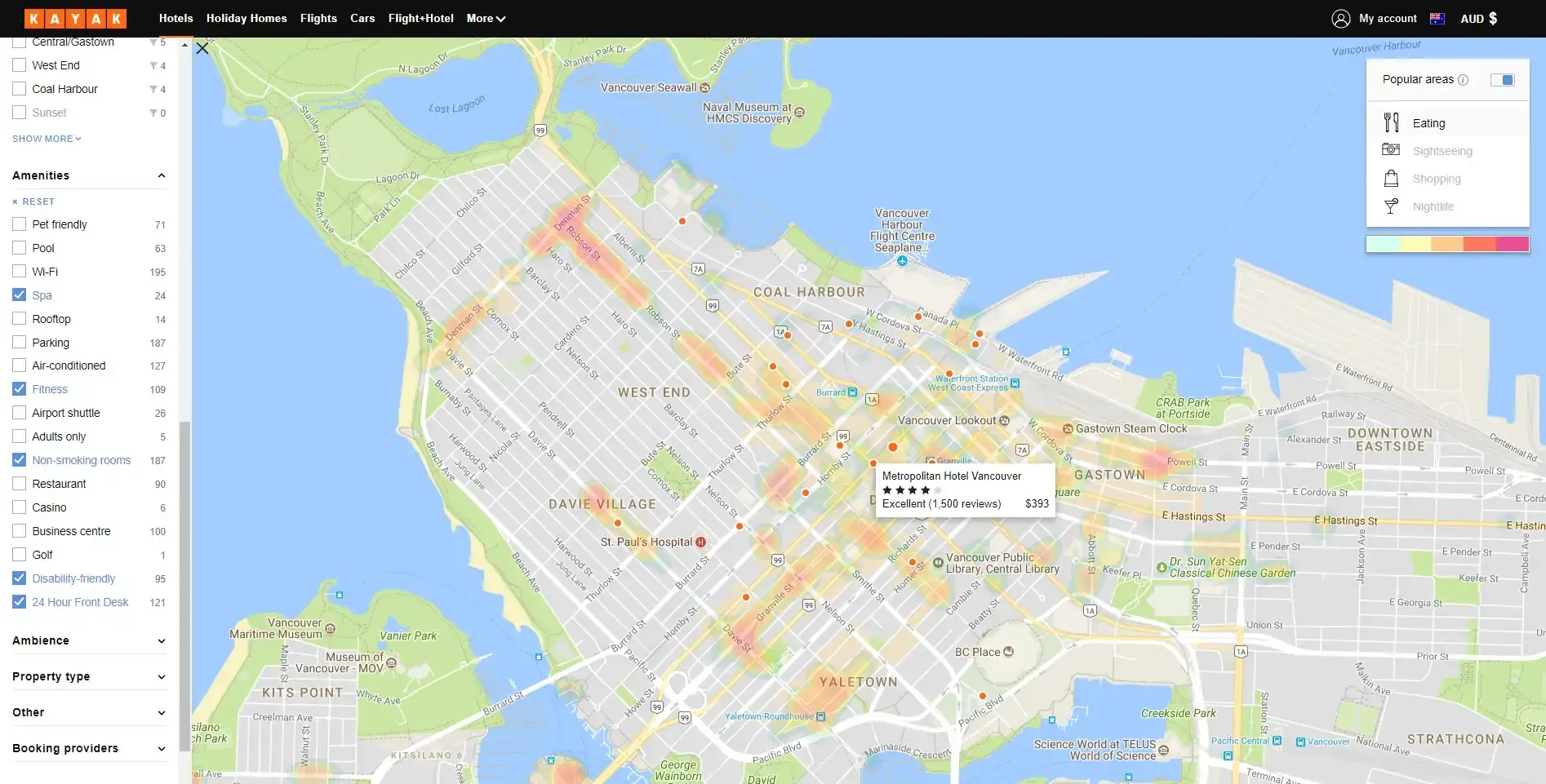Click the $393 price in the hotel card

coord(1037,503)
